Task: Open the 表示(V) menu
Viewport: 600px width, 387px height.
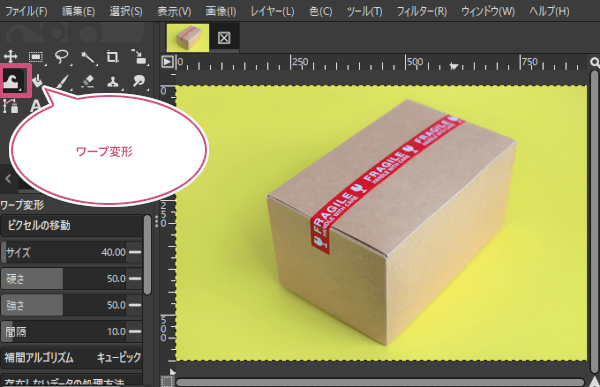Action: [x=174, y=11]
